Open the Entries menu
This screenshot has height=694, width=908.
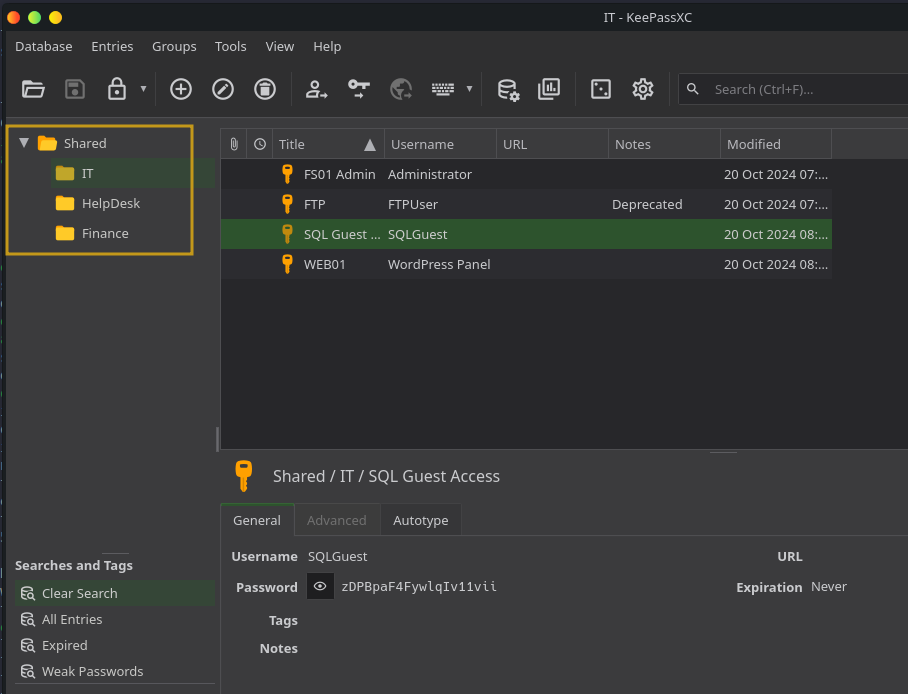tap(112, 46)
